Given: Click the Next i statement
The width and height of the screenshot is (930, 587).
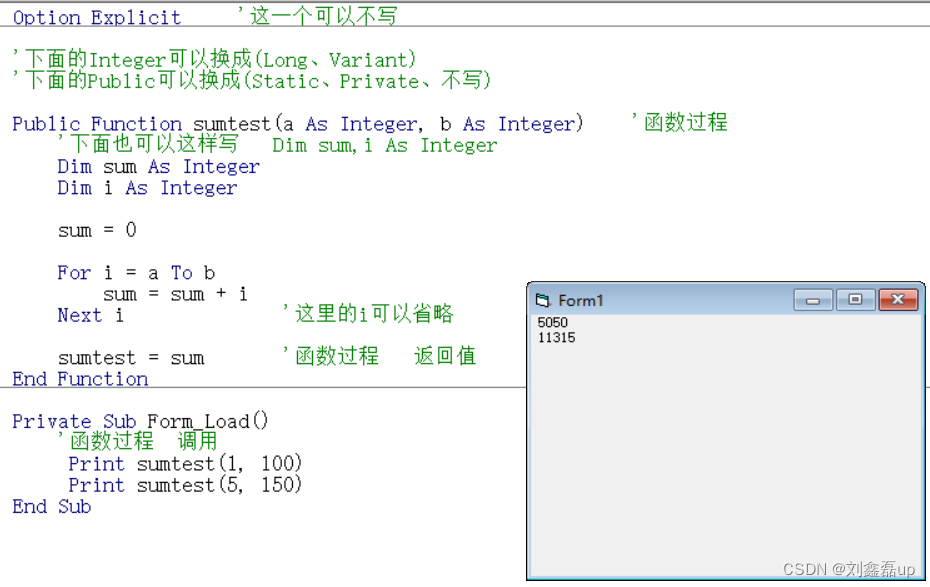Looking at the screenshot, I should pos(90,315).
